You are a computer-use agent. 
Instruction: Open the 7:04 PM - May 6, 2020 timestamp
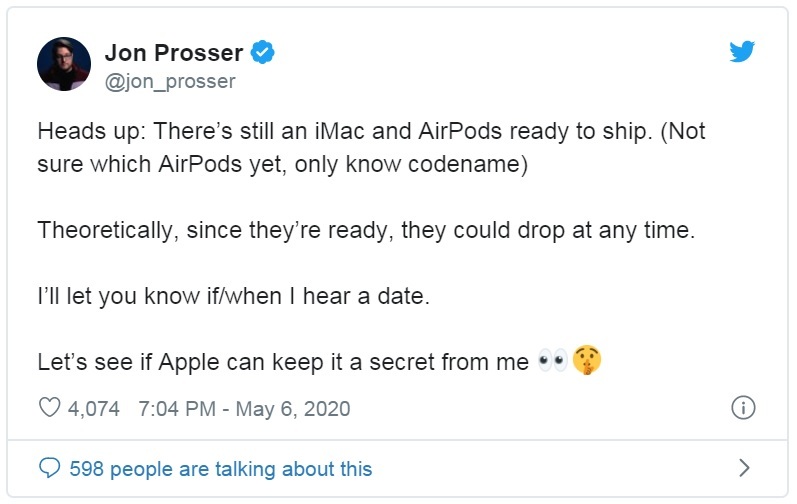point(244,408)
